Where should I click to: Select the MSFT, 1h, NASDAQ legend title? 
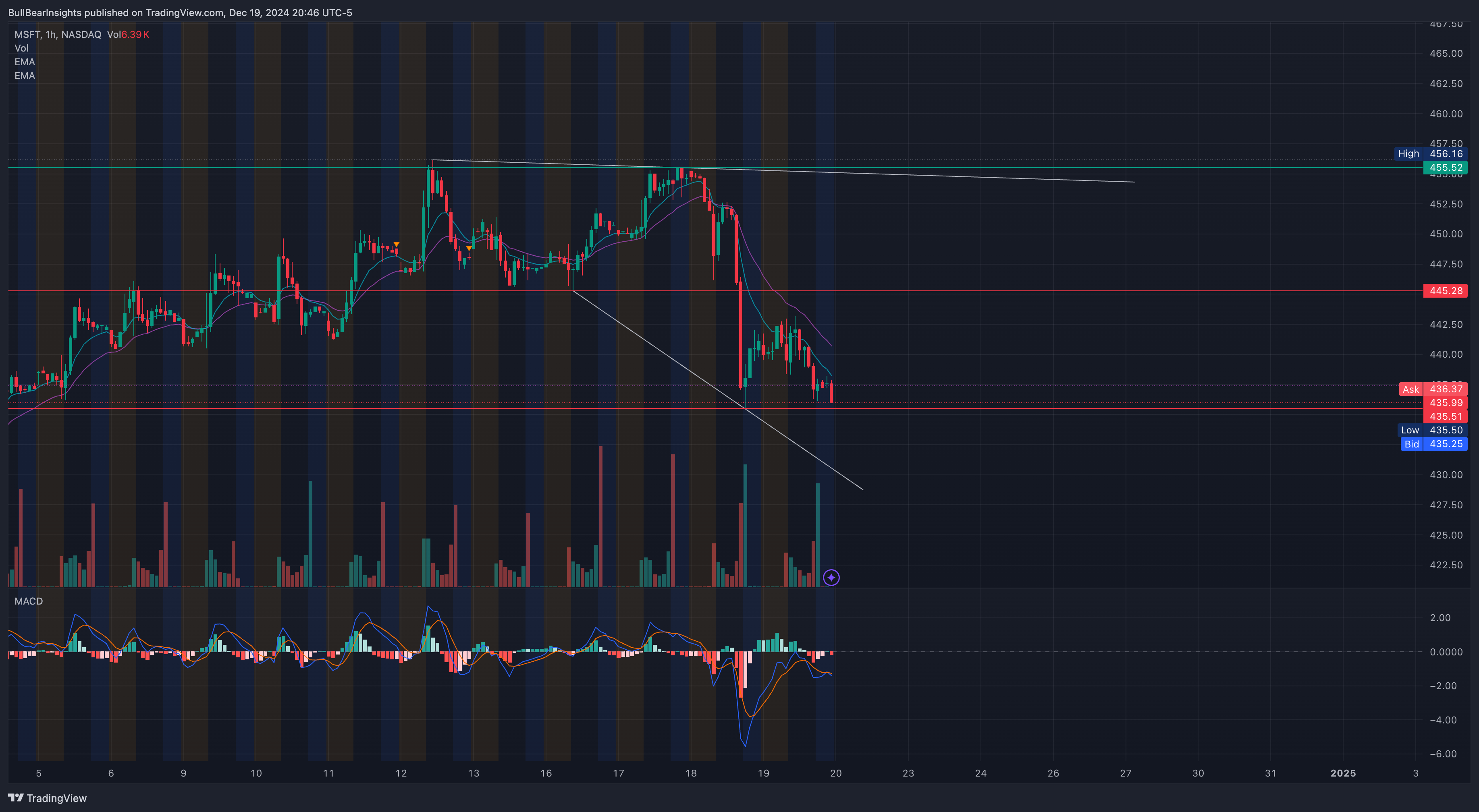(x=58, y=34)
